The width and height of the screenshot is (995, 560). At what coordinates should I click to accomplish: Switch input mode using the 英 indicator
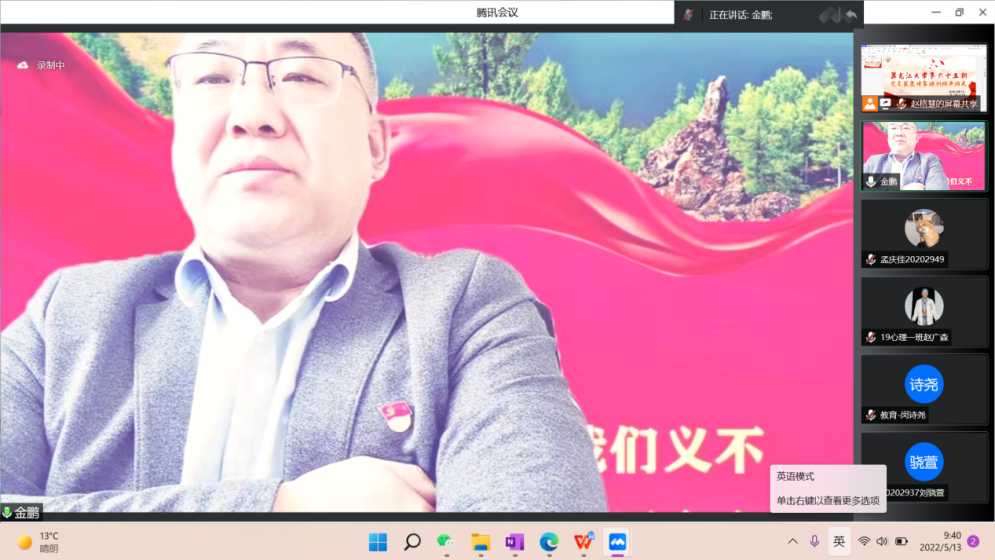(x=839, y=542)
